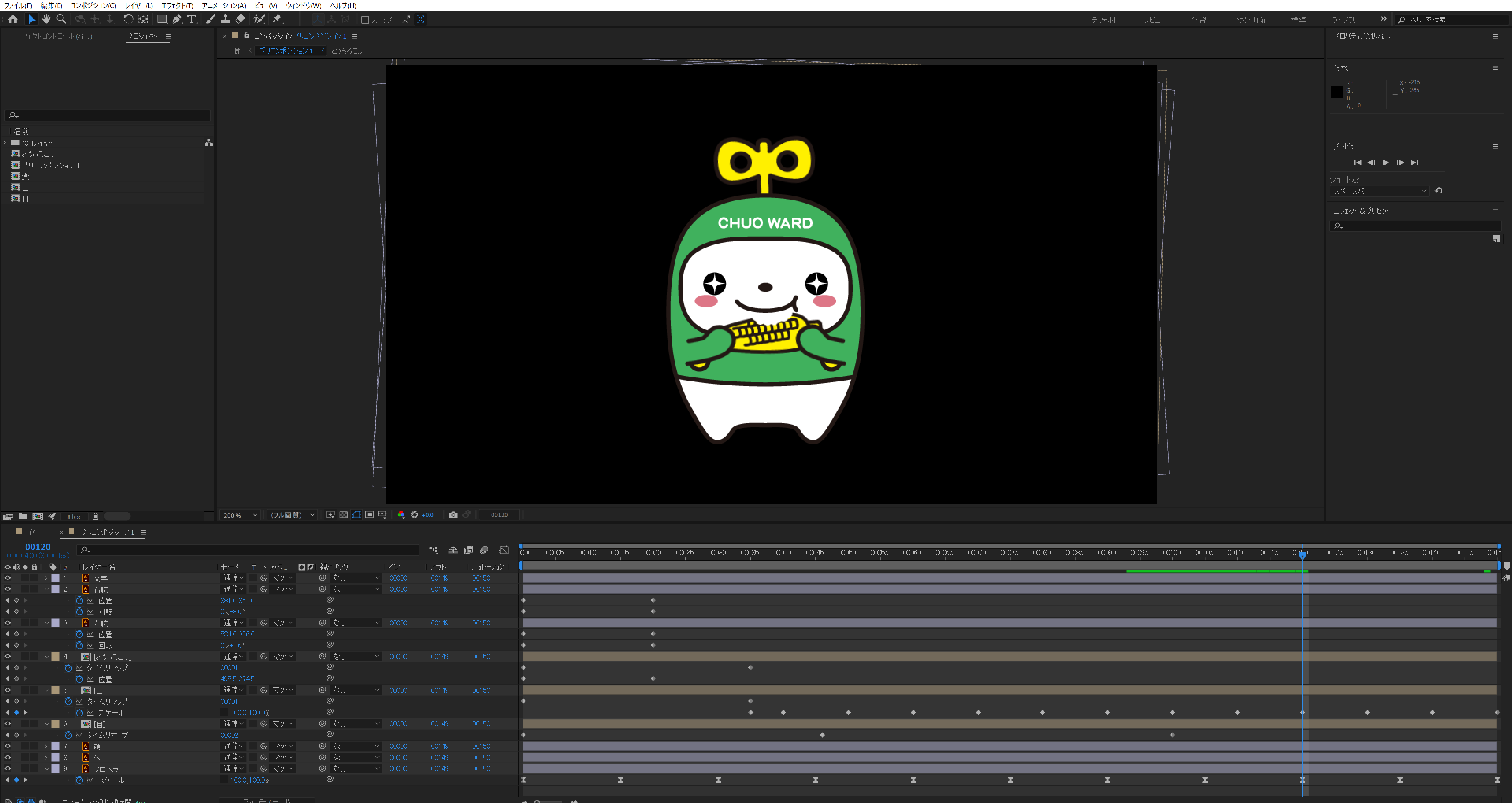This screenshot has height=803, width=1512.
Task: Switch to the プロジェクト panel tab
Action: coord(142,36)
